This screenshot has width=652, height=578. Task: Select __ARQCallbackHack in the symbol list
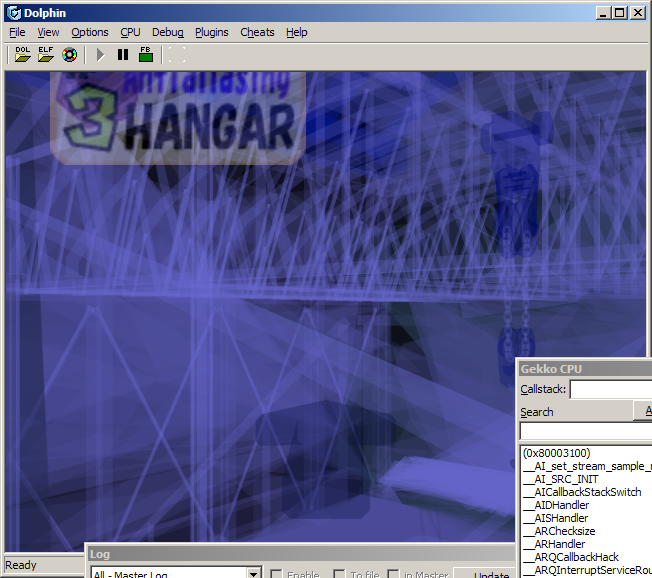tap(571, 557)
